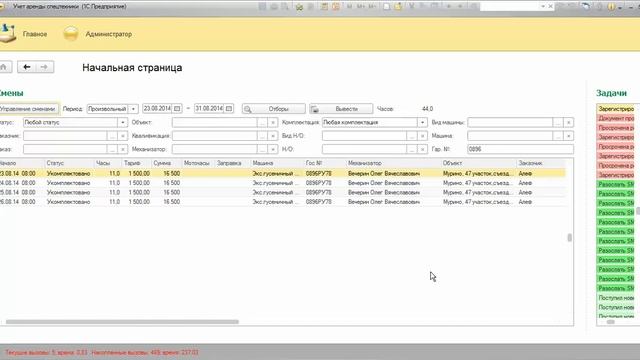Click the start date field 23.08.2014

[x=157, y=109]
